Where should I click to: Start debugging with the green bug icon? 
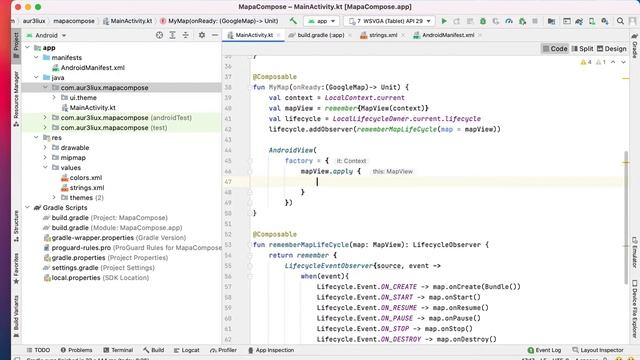(x=483, y=21)
